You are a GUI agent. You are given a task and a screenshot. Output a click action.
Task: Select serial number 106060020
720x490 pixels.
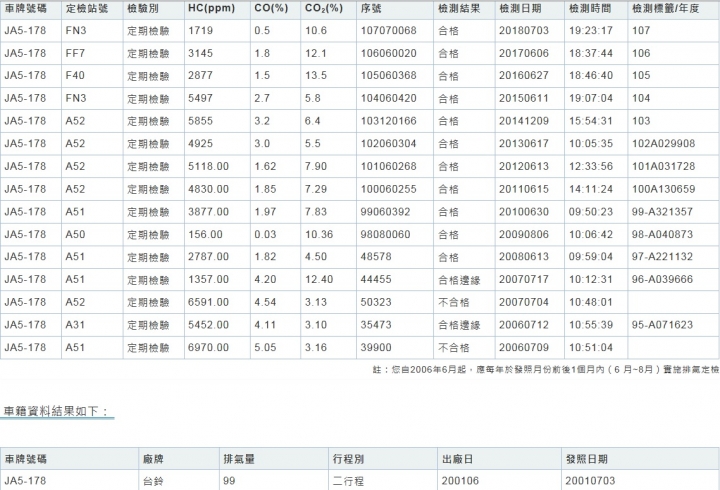[388, 53]
